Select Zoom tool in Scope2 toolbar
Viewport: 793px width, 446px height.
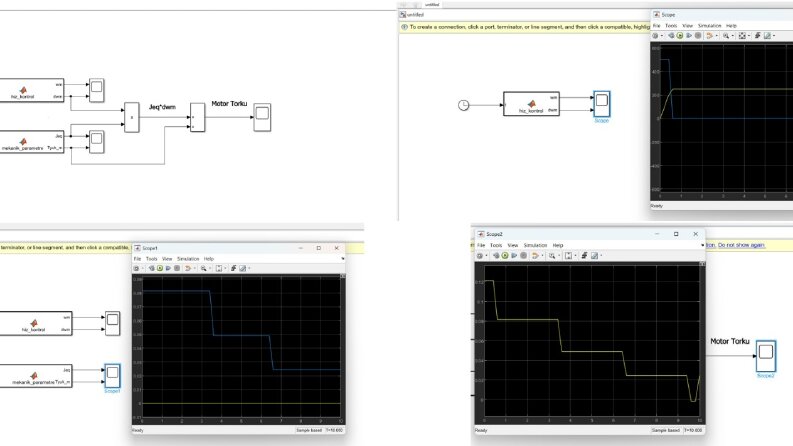[x=552, y=255]
